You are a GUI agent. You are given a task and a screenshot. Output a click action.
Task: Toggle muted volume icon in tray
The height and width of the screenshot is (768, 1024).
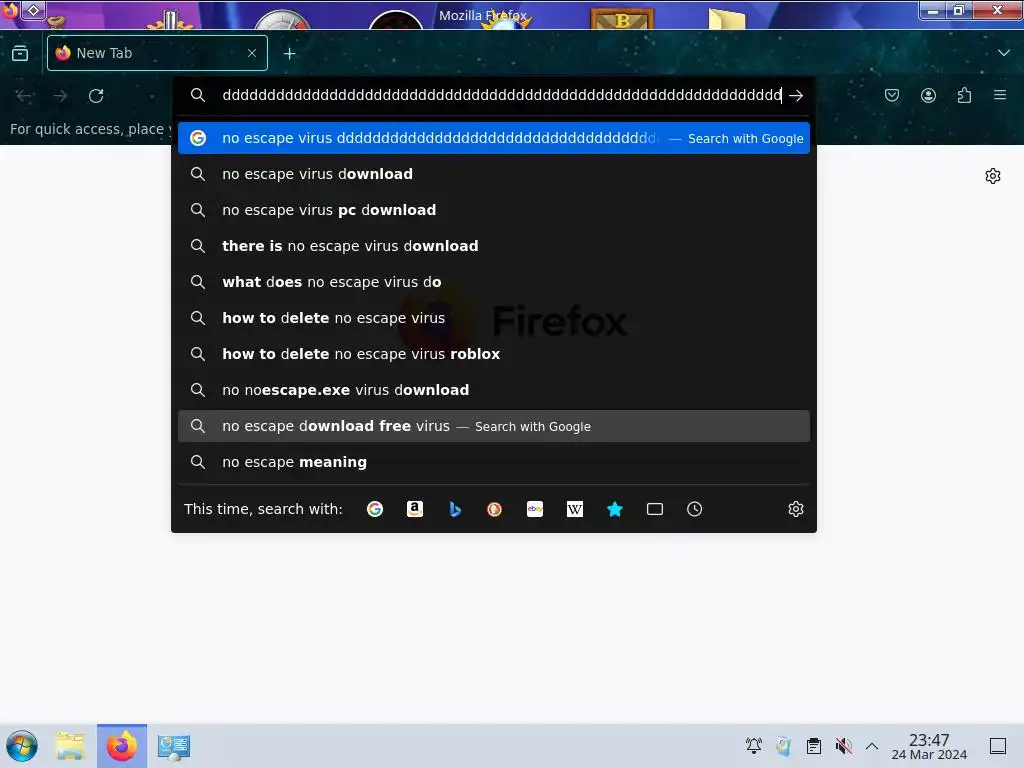(844, 746)
